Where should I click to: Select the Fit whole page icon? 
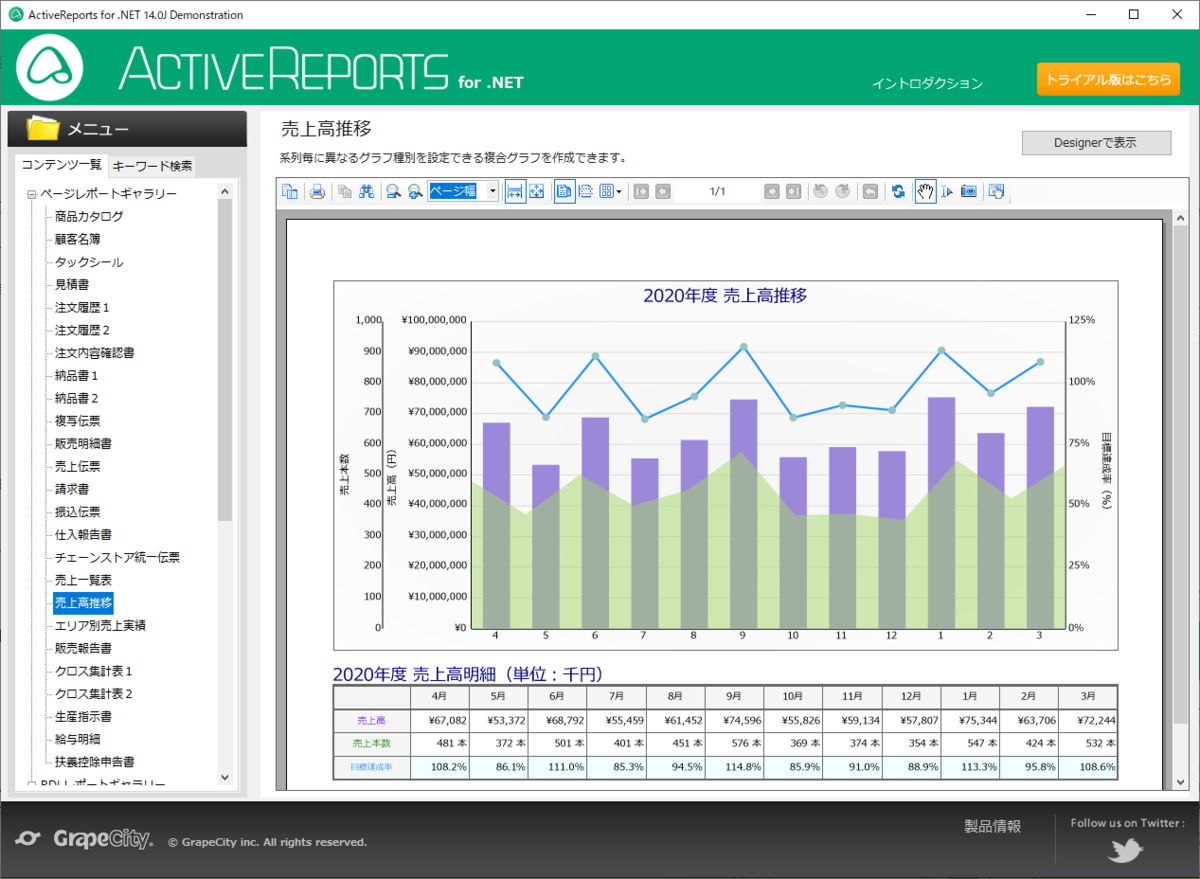(537, 191)
